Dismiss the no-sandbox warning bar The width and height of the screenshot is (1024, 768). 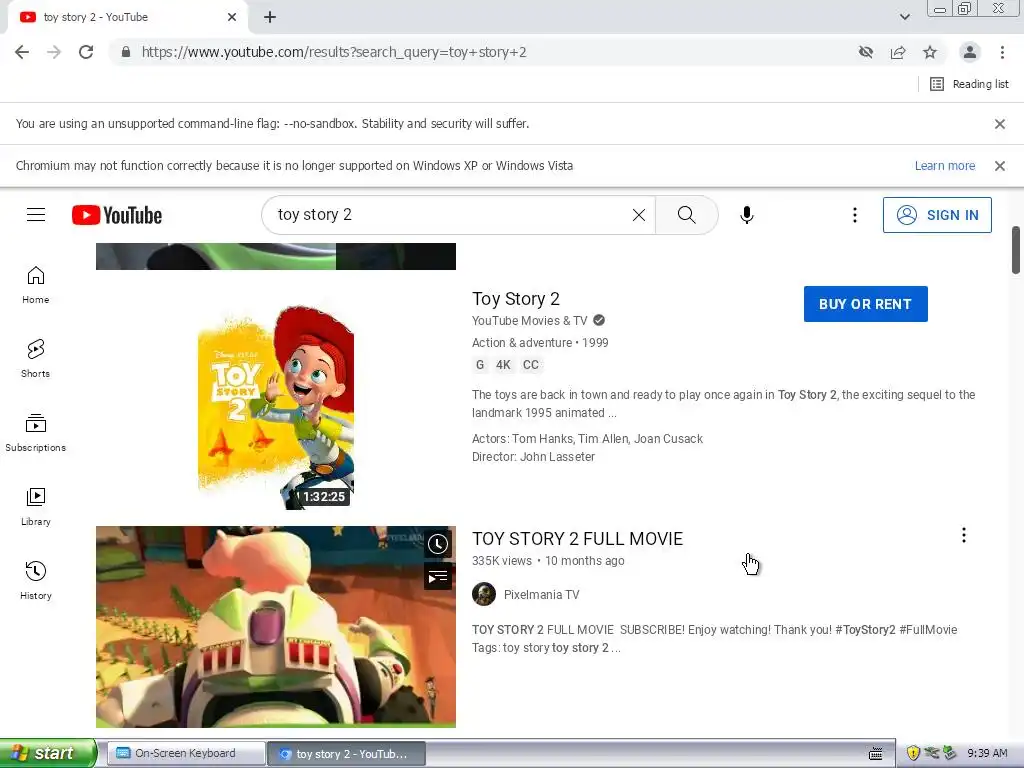(x=999, y=124)
